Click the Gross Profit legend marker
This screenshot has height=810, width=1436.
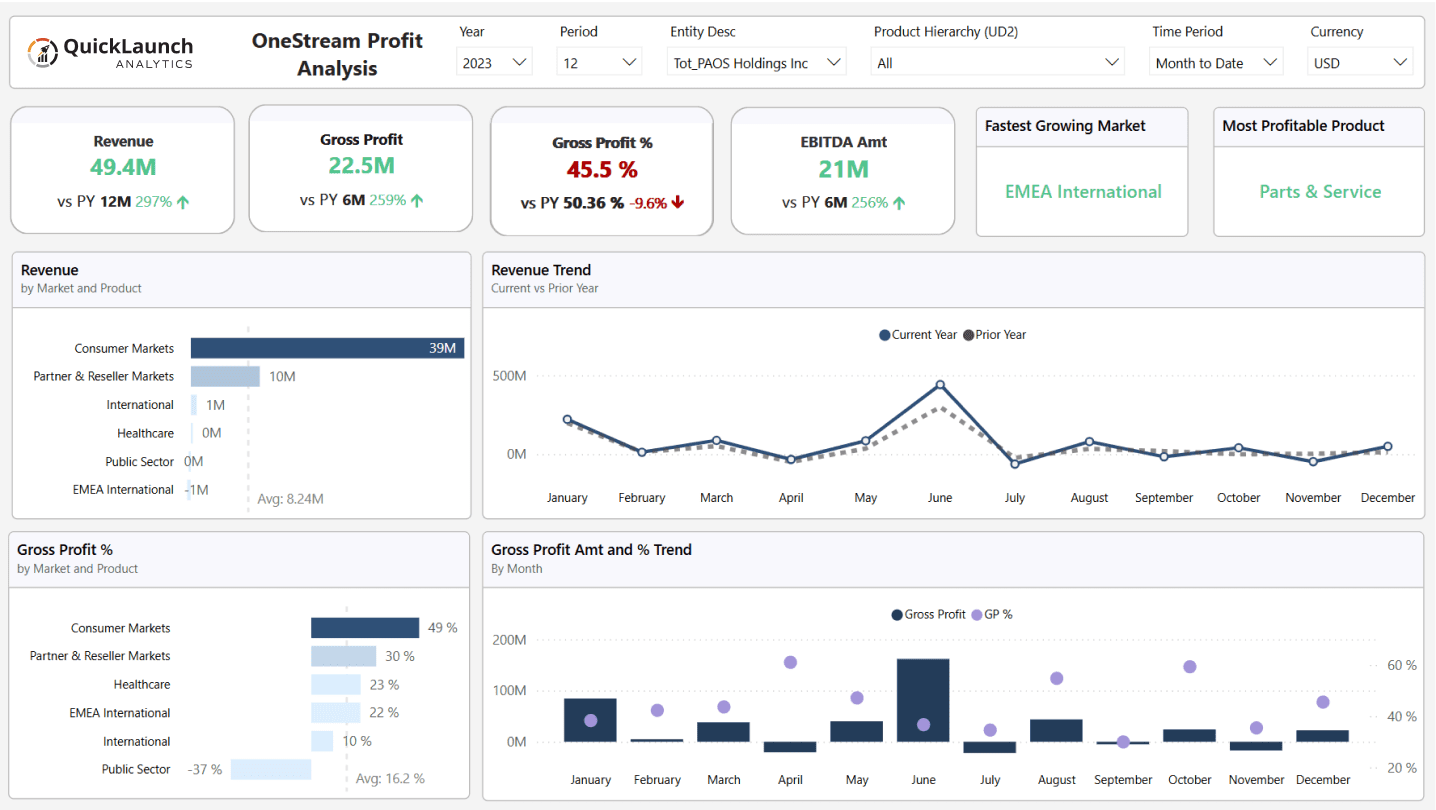point(897,615)
